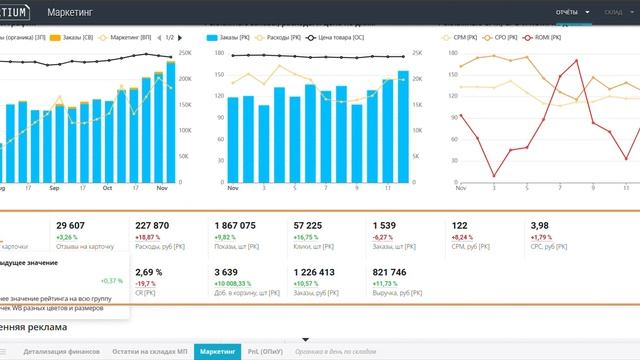Image resolution: width=640 pixels, height=360 pixels.
Task: Click the black collapse triangle above tabs
Action: point(305,340)
